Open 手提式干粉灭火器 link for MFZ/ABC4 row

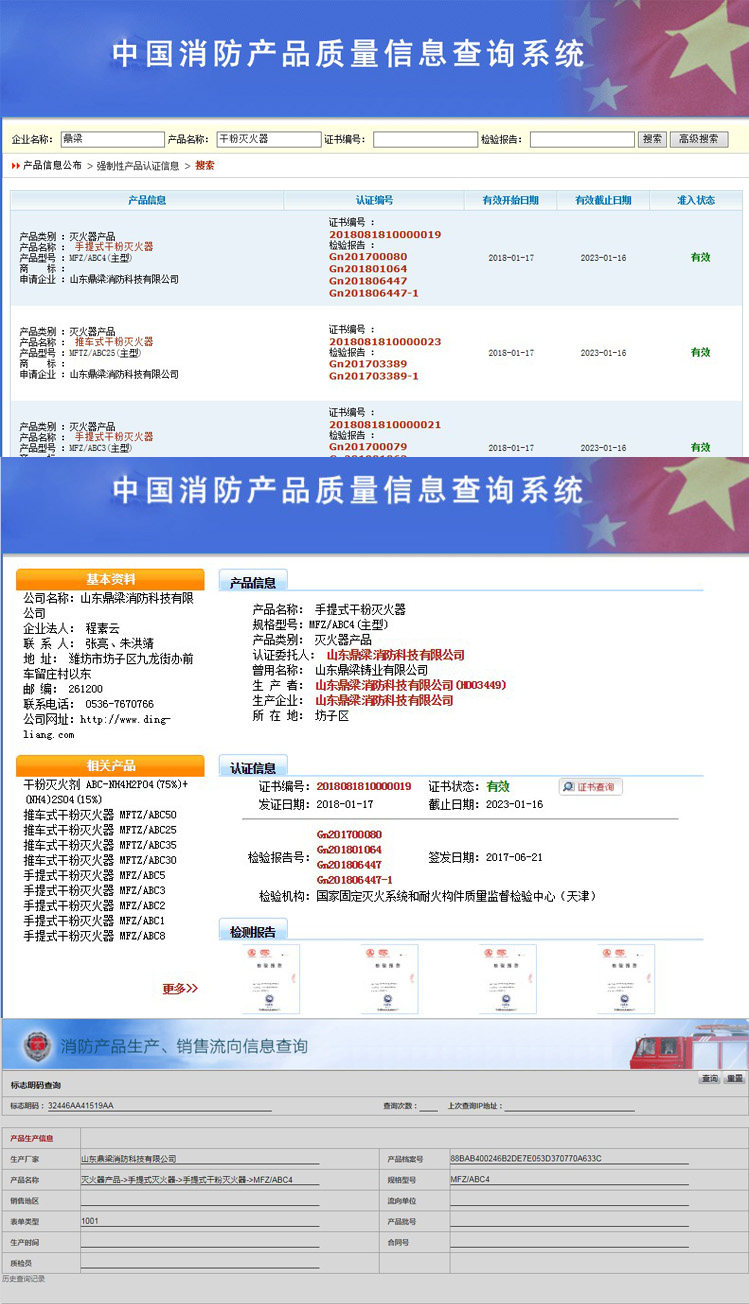(114, 246)
